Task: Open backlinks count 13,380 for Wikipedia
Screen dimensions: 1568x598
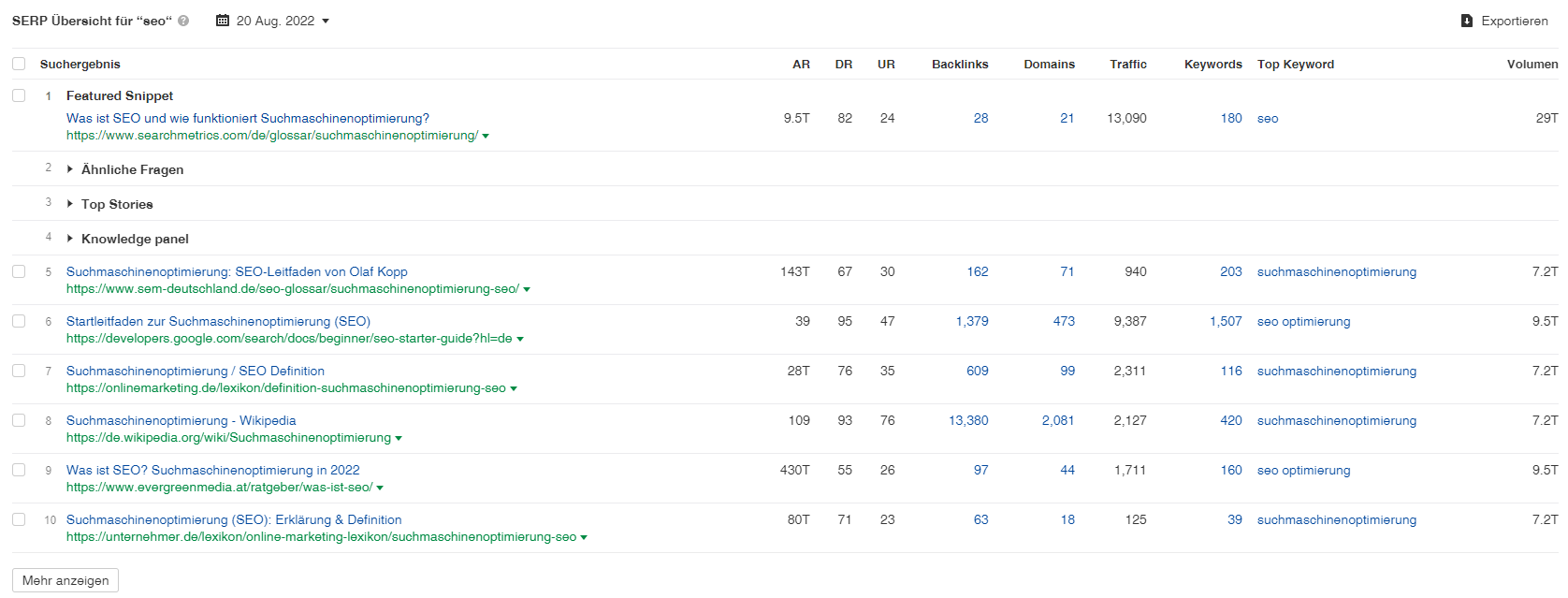Action: pos(968,420)
